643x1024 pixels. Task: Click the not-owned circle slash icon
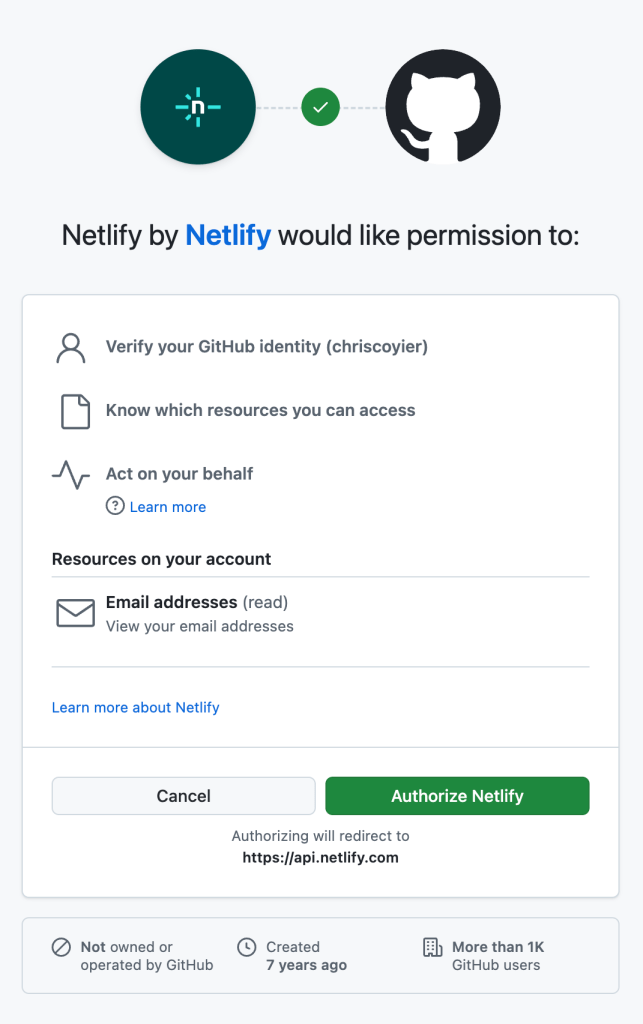[62, 947]
